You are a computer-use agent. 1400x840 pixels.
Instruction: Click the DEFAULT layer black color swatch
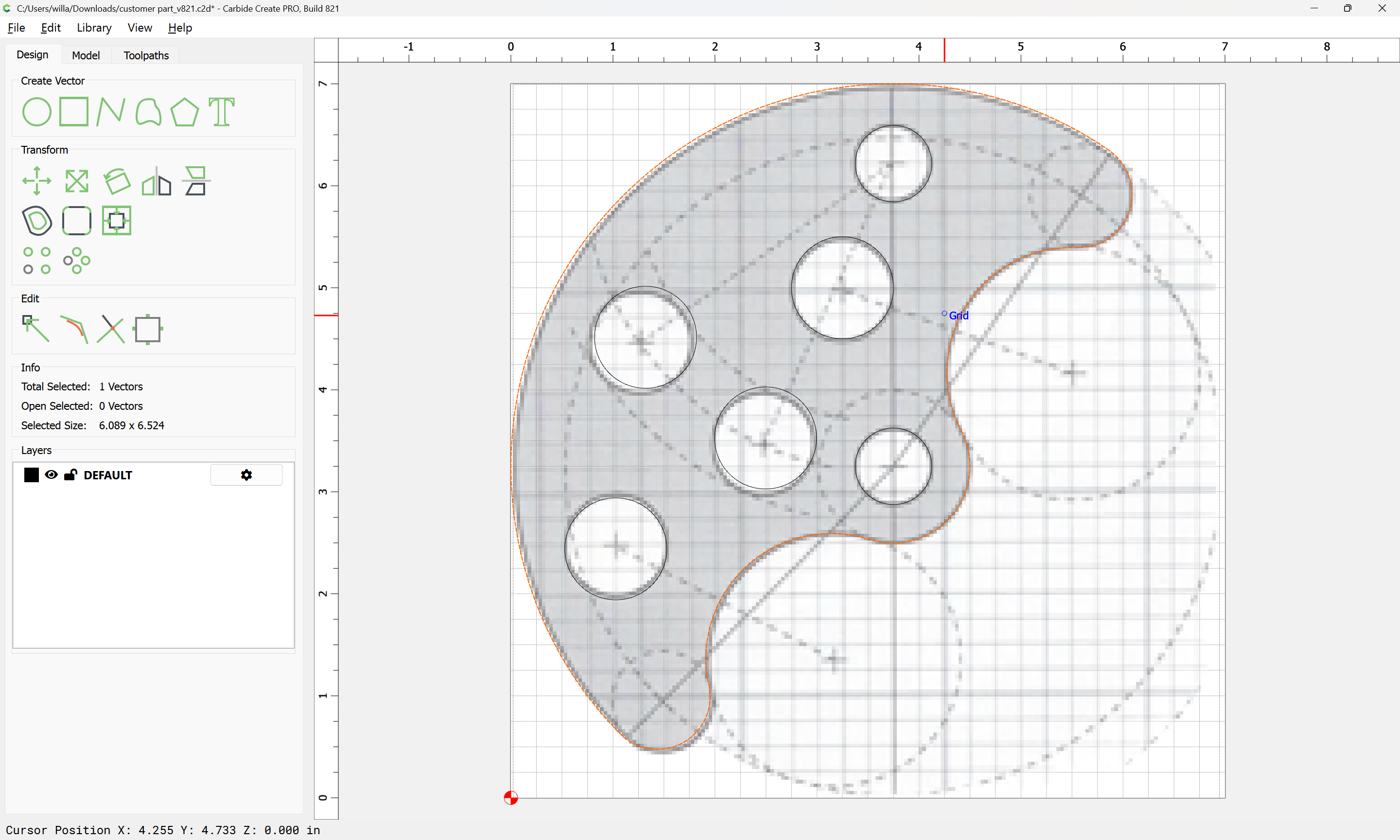click(x=32, y=475)
